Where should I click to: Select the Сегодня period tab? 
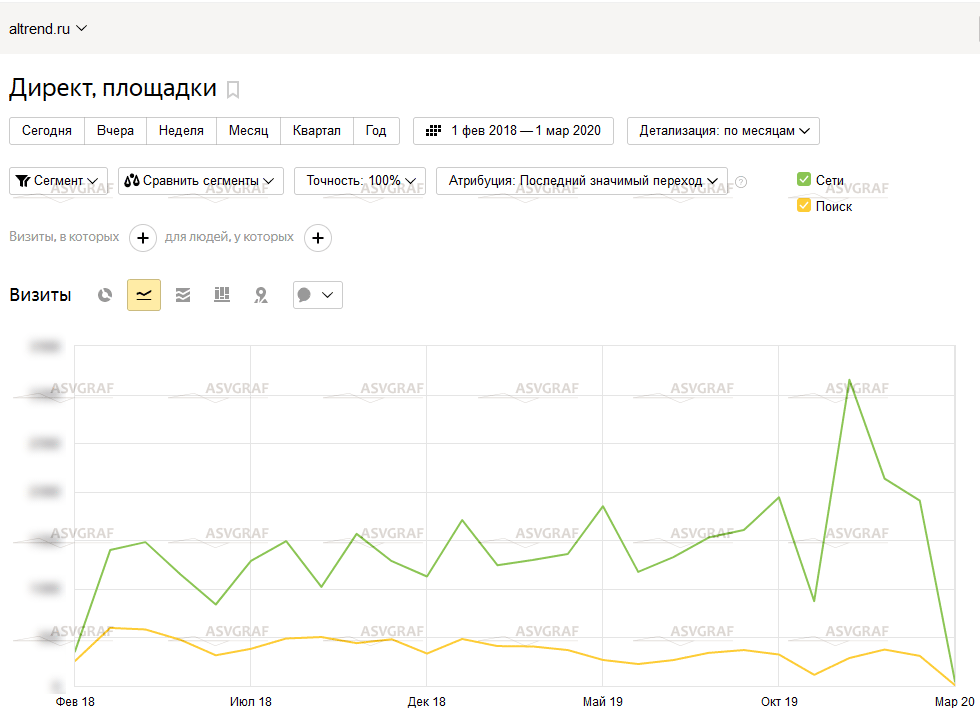pyautogui.click(x=47, y=131)
